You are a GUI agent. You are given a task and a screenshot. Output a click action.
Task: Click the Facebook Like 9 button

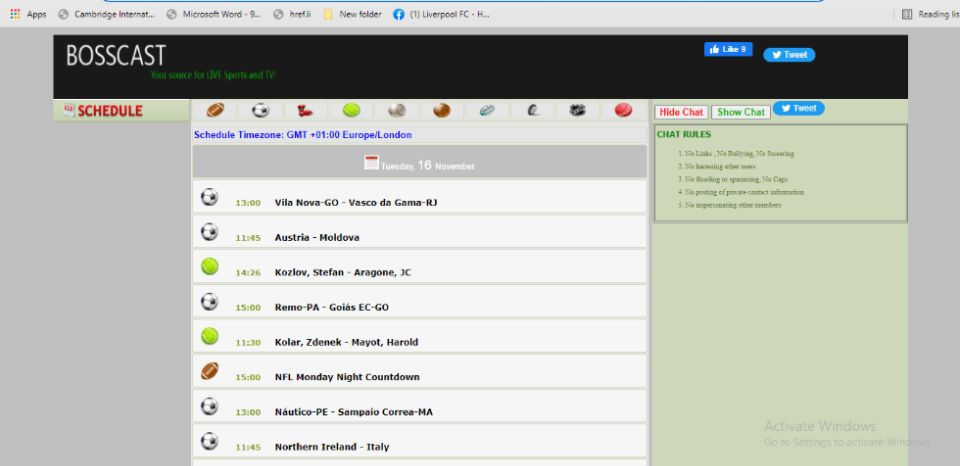(x=728, y=50)
